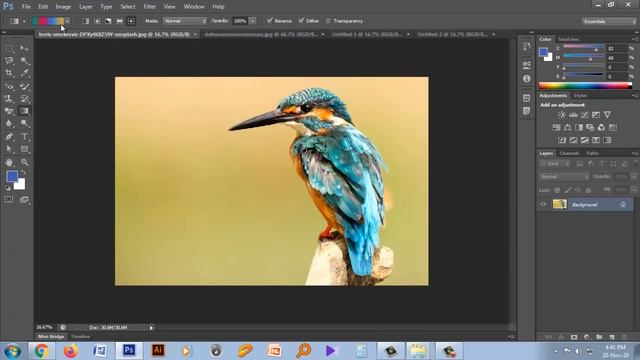Click the foreground color swatch in toolbox
The height and width of the screenshot is (360, 640).
point(12,176)
